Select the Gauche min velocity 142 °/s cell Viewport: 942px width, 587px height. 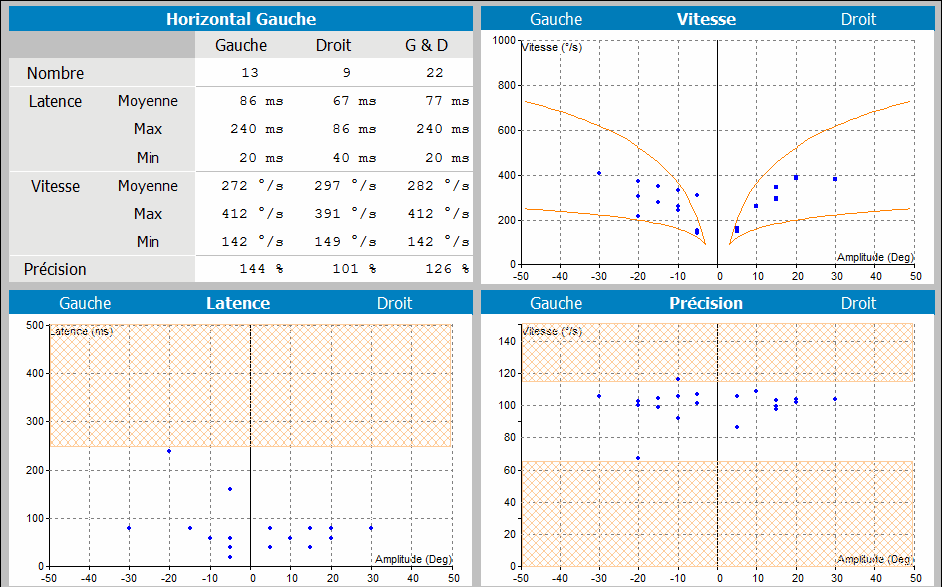click(249, 242)
